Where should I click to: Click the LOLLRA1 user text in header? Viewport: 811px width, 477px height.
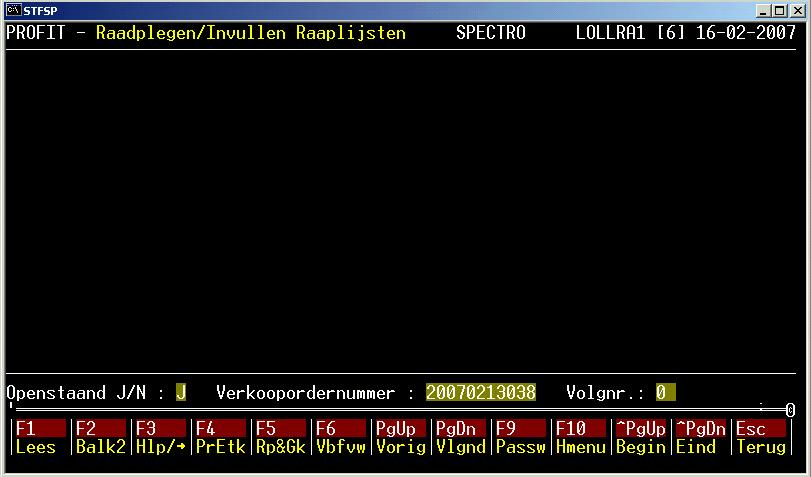tap(610, 33)
